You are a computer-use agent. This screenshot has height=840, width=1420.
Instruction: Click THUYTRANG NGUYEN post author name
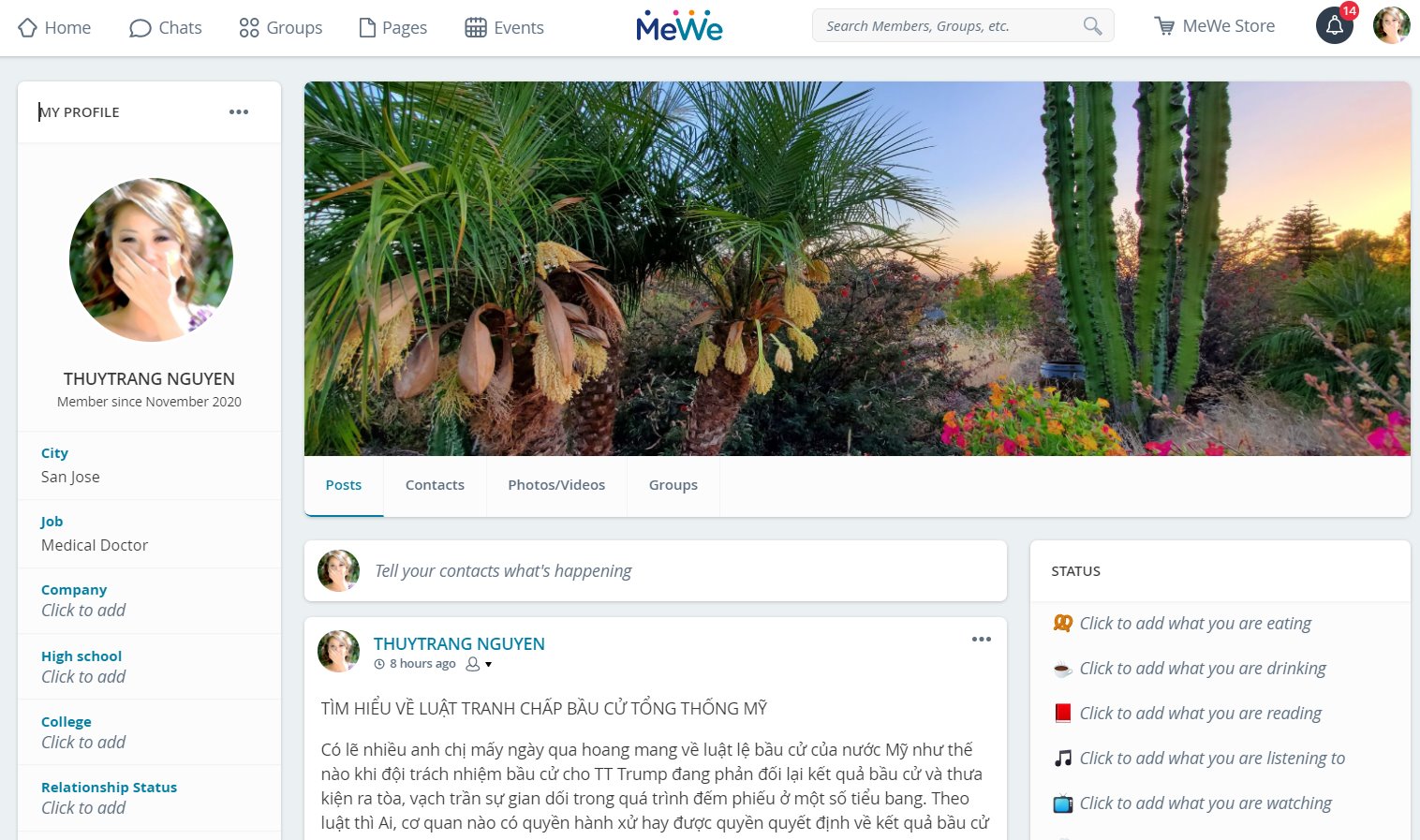click(459, 644)
